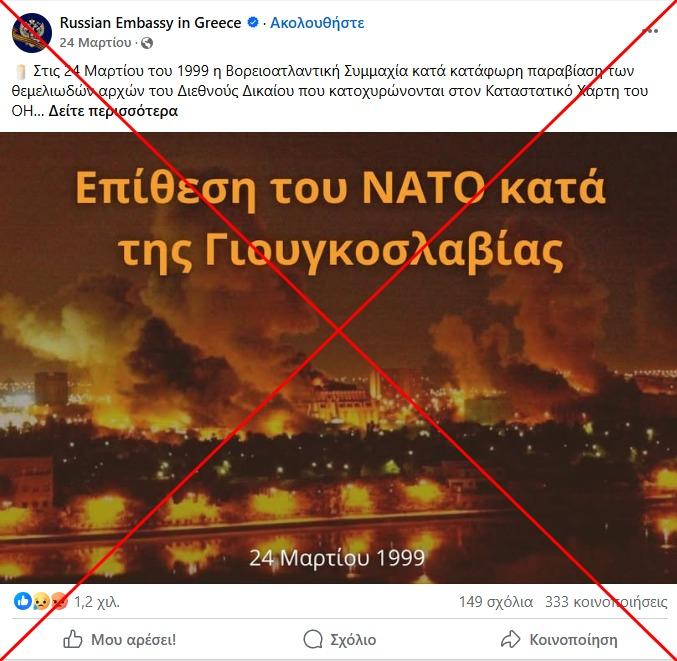
Task: Click the sad reaction emoji icon
Action: click(41, 601)
